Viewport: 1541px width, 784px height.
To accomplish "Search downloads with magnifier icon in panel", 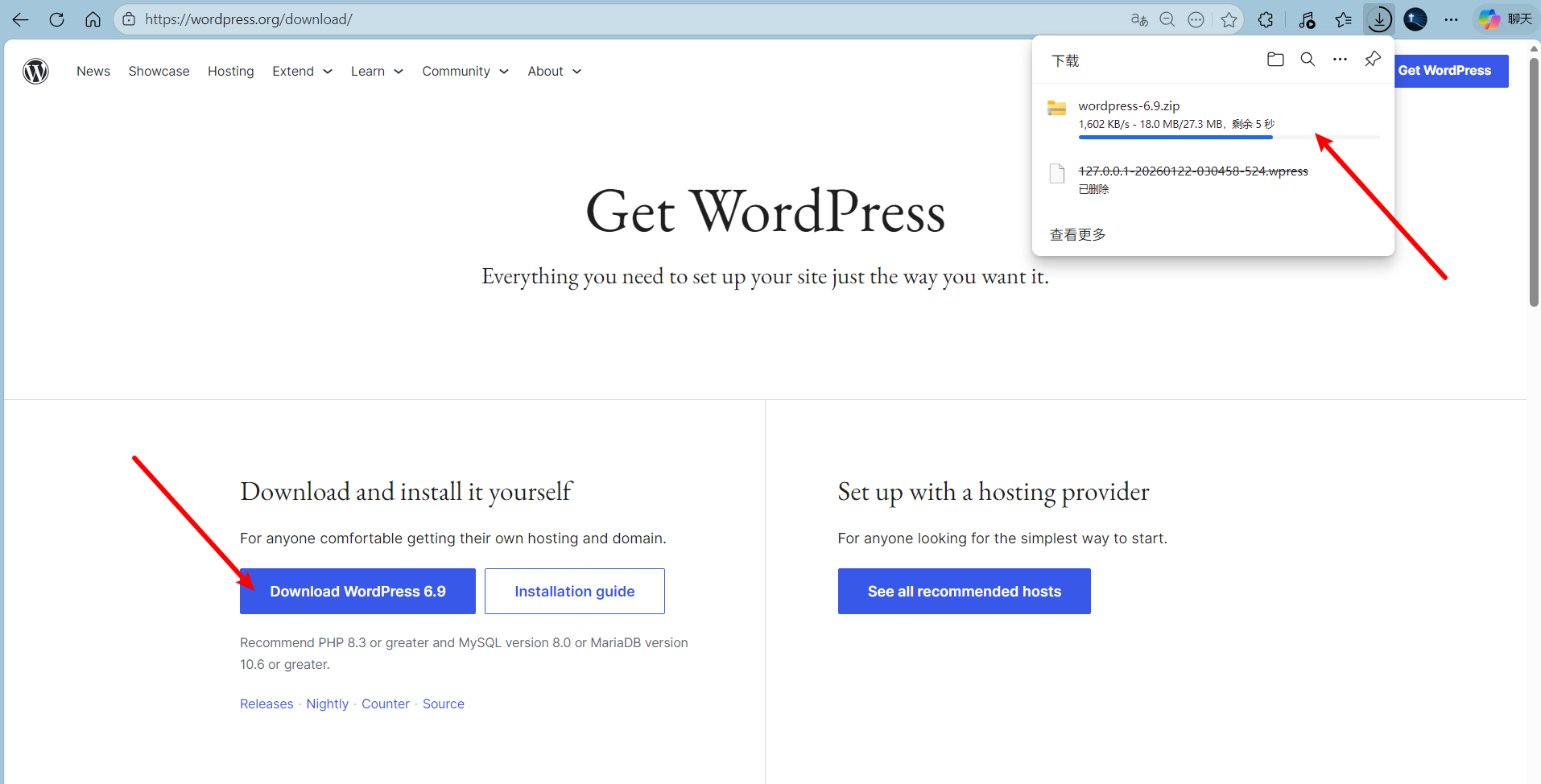I will tap(1308, 60).
